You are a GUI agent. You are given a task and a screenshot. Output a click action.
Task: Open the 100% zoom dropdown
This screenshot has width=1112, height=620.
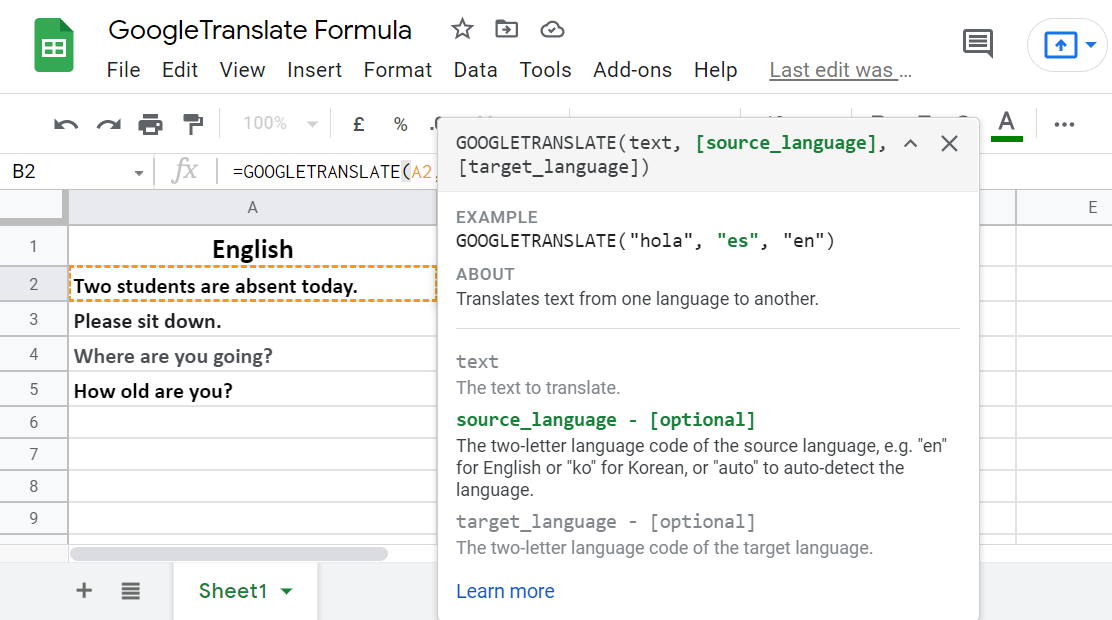[281, 124]
